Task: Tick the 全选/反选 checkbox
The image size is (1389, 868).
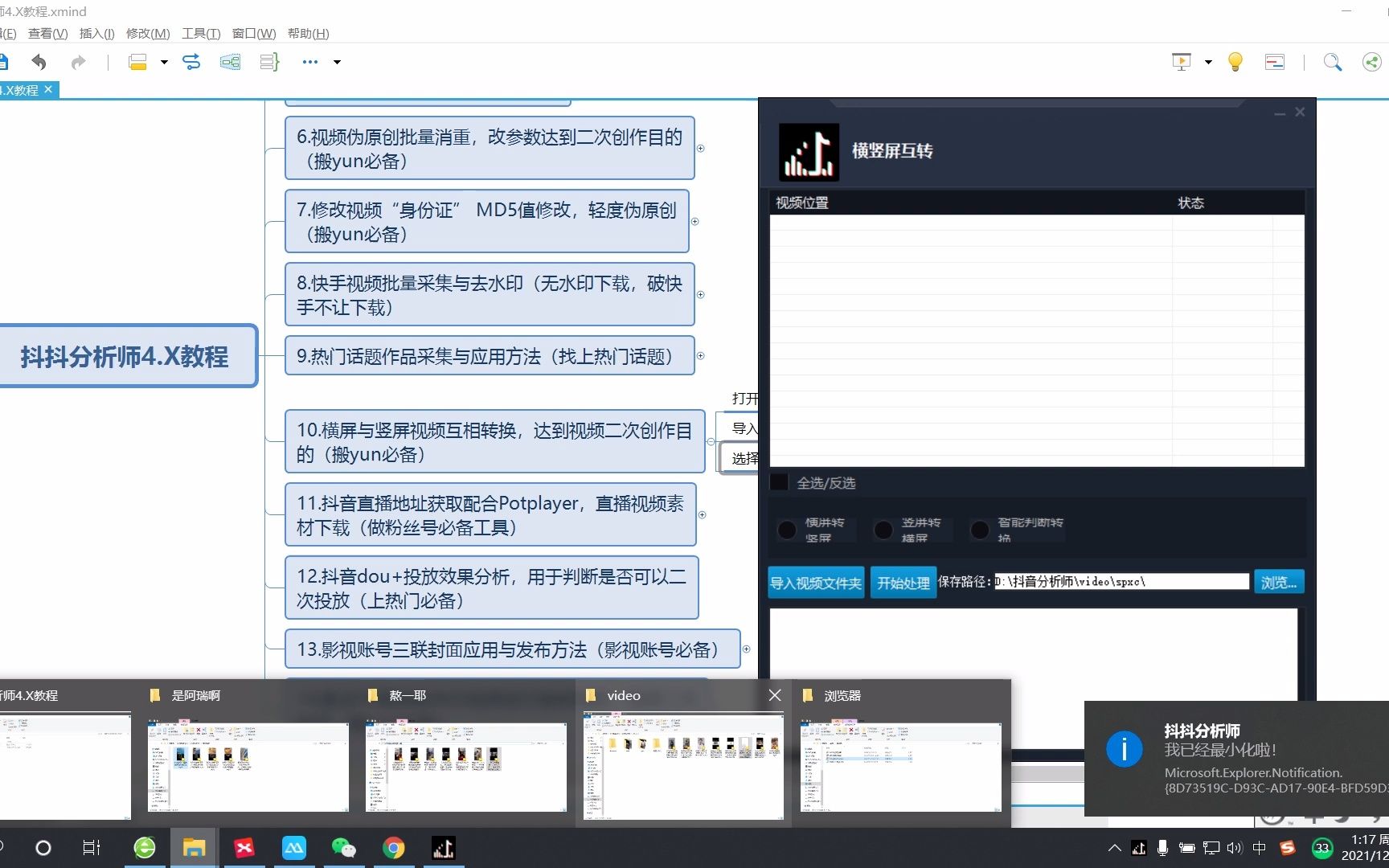Action: [779, 482]
